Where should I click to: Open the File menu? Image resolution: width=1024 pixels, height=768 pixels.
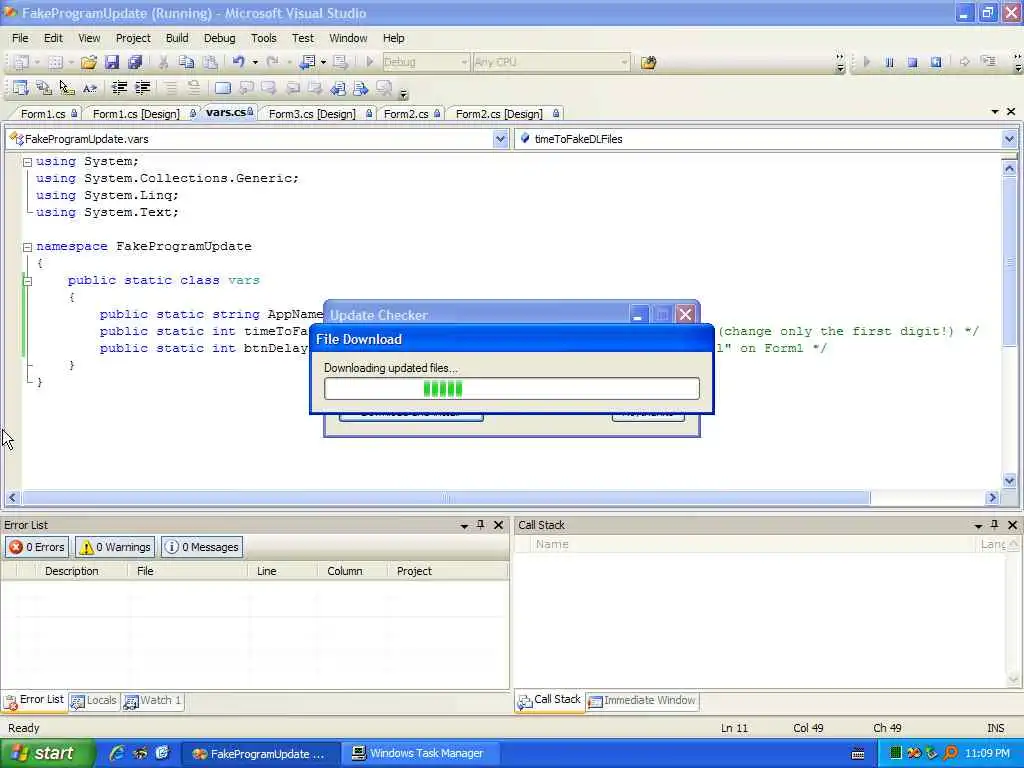20,38
